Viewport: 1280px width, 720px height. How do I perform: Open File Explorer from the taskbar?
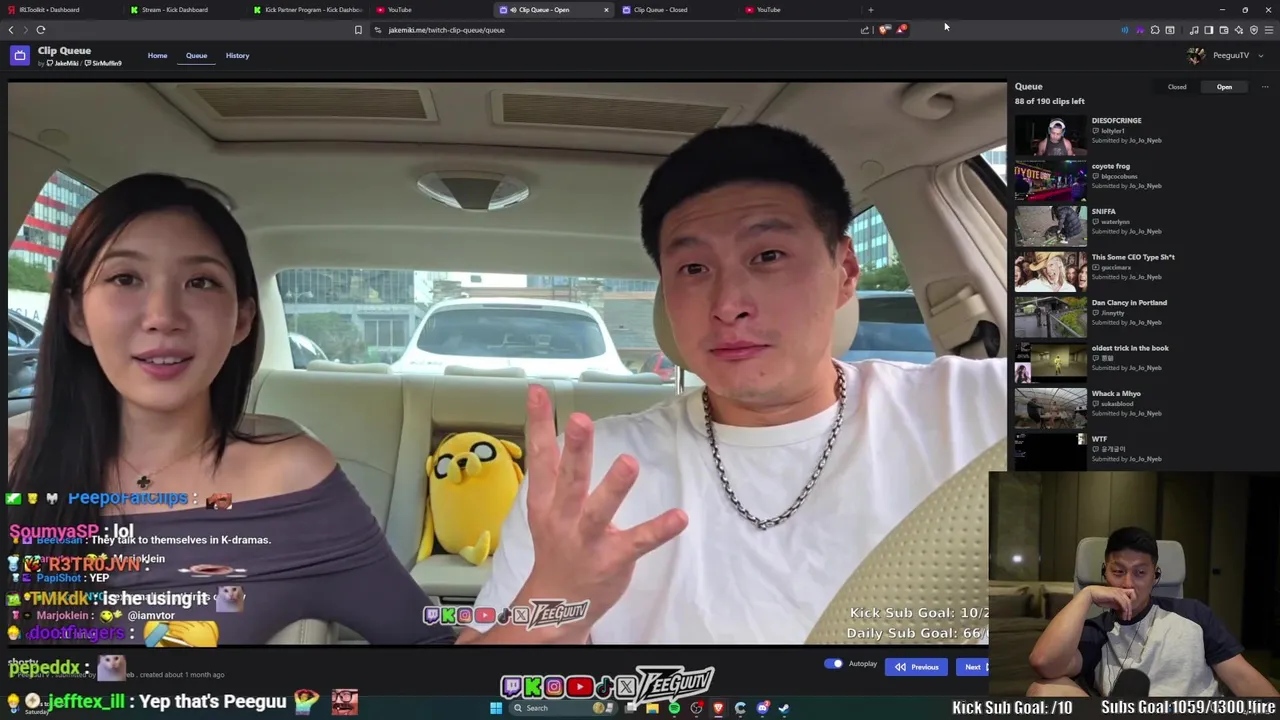652,708
